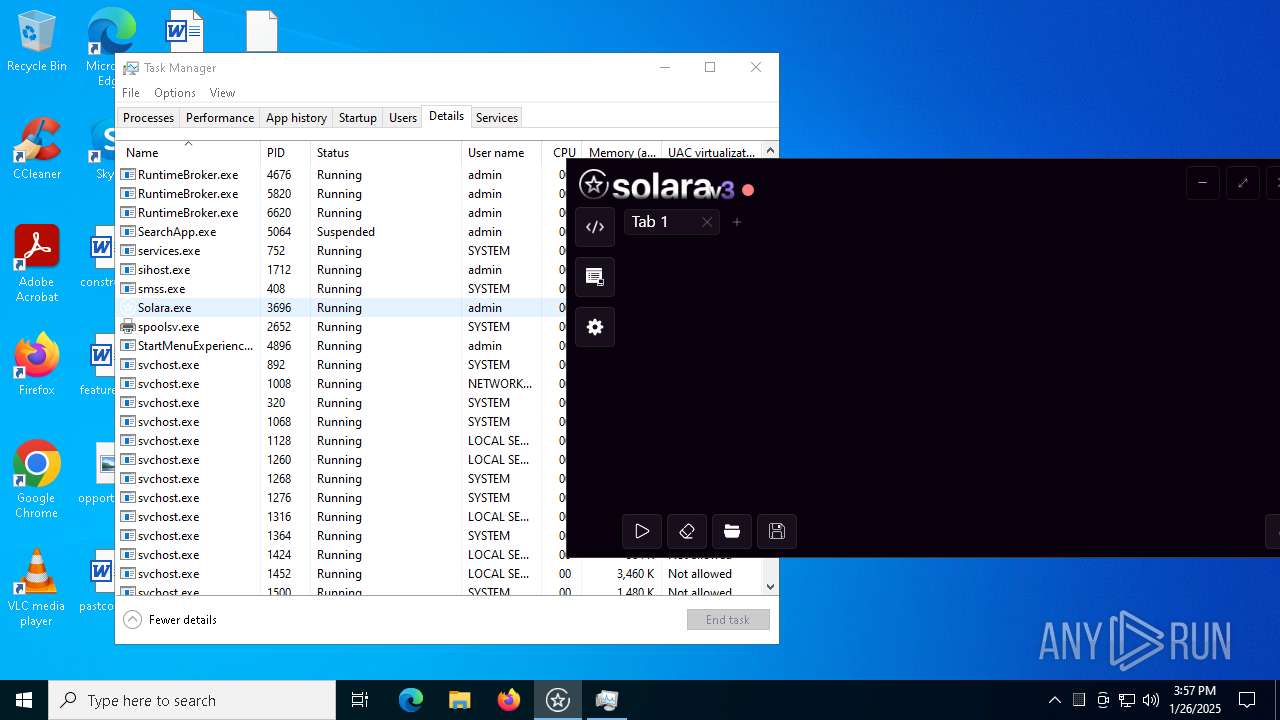Close Tab 1 in Solara
The width and height of the screenshot is (1280, 720).
(707, 222)
